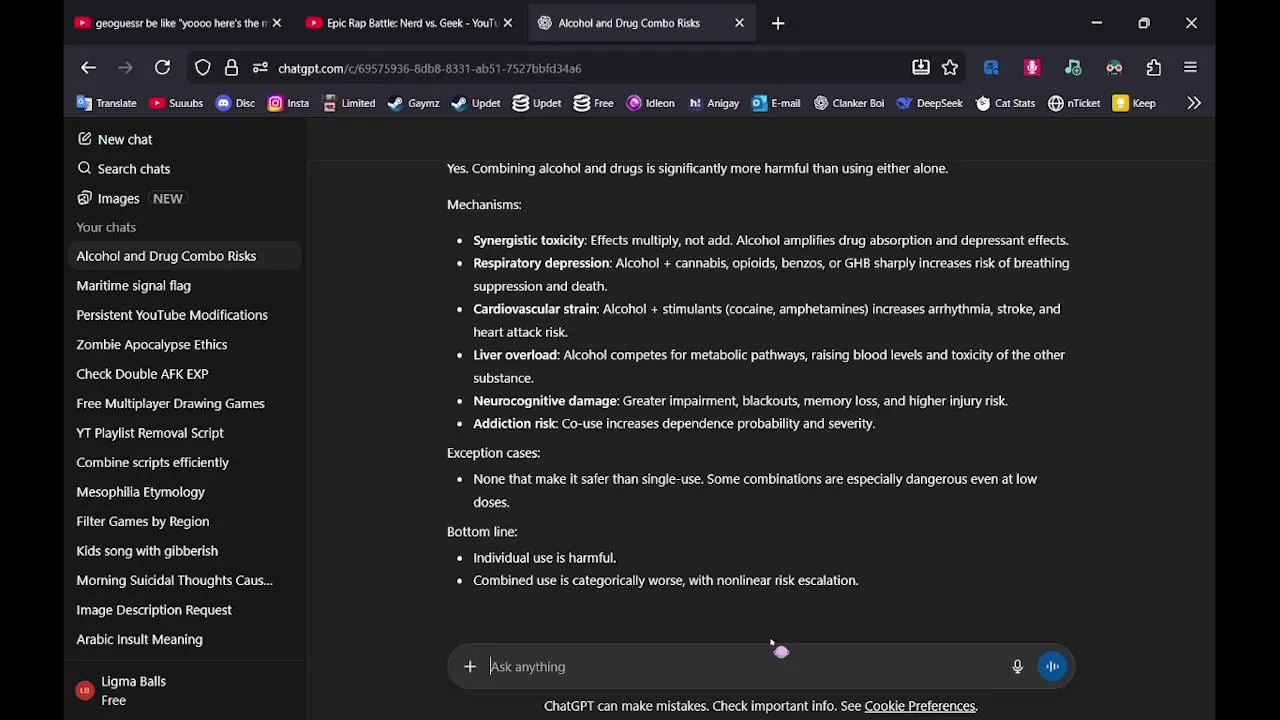Image resolution: width=1280 pixels, height=720 pixels.
Task: Open the Idleon bookmark
Action: point(651,103)
